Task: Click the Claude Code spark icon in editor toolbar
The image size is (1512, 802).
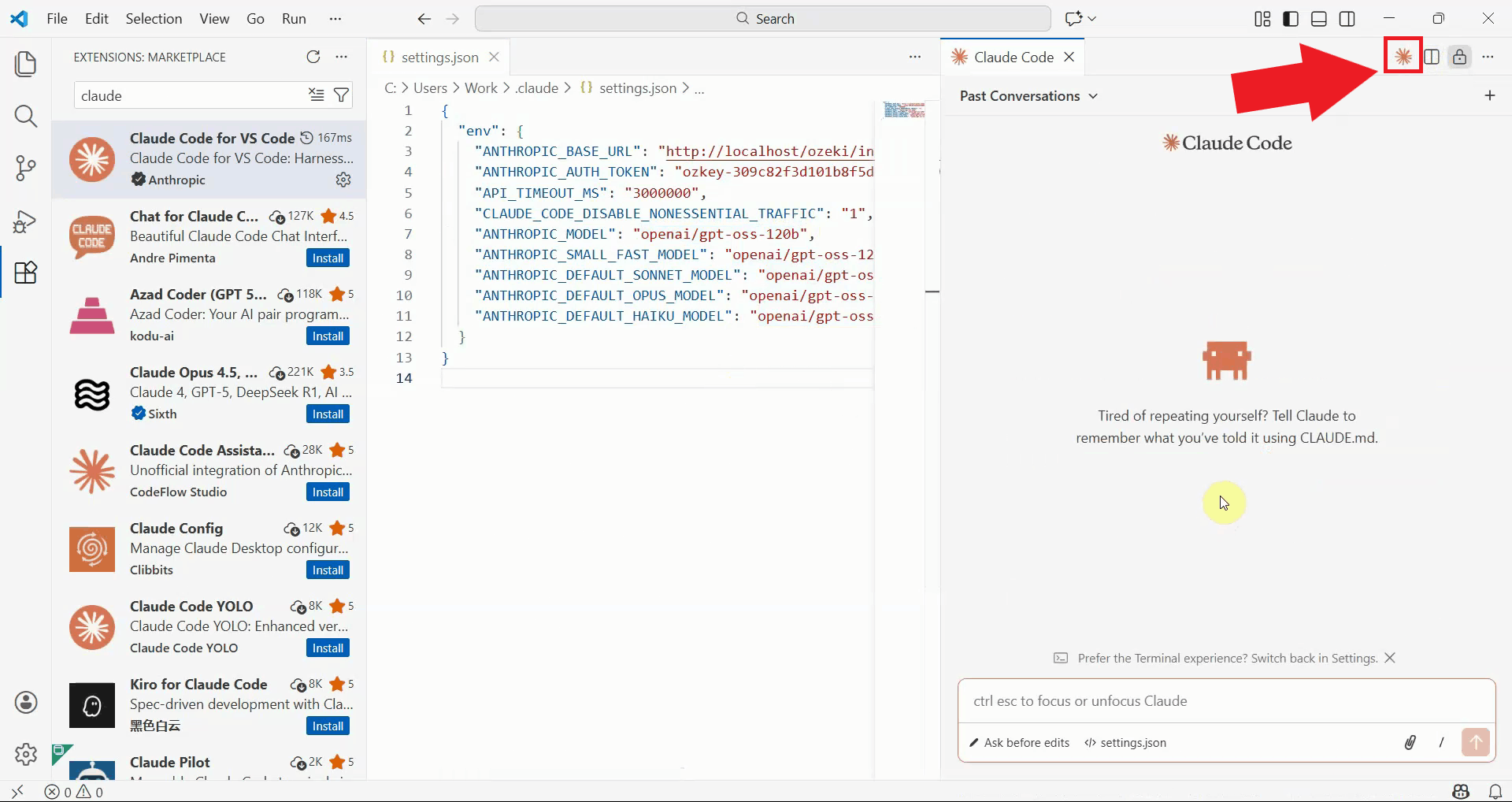Action: [1403, 57]
